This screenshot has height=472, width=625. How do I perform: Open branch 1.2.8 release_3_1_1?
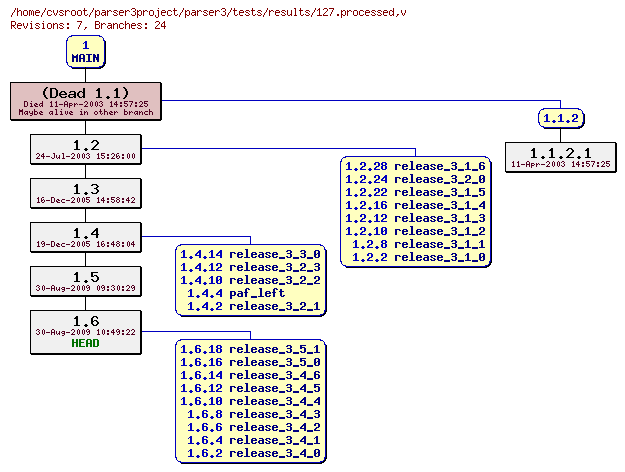tap(419, 244)
